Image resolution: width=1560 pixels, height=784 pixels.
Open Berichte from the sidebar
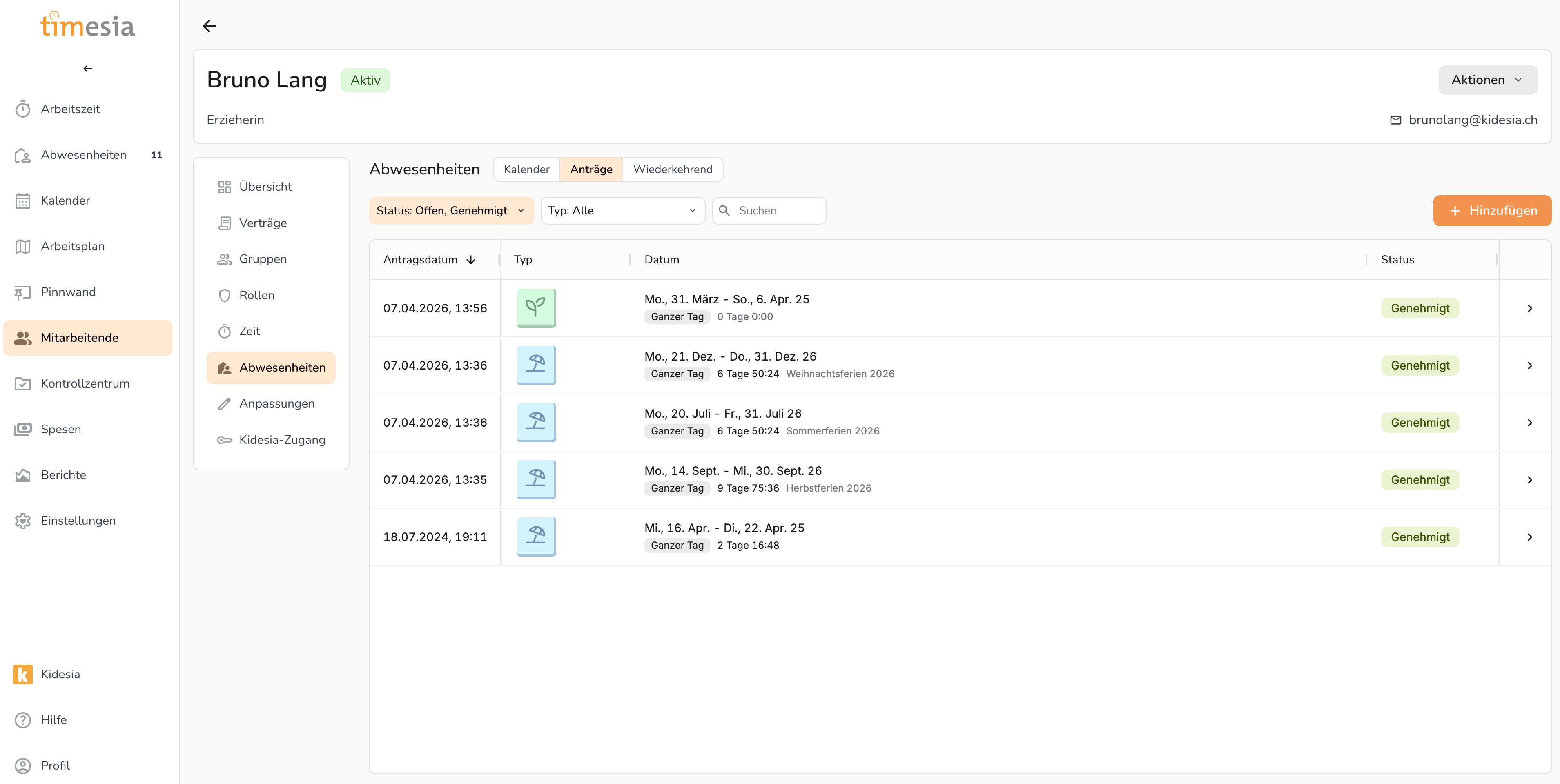point(63,474)
